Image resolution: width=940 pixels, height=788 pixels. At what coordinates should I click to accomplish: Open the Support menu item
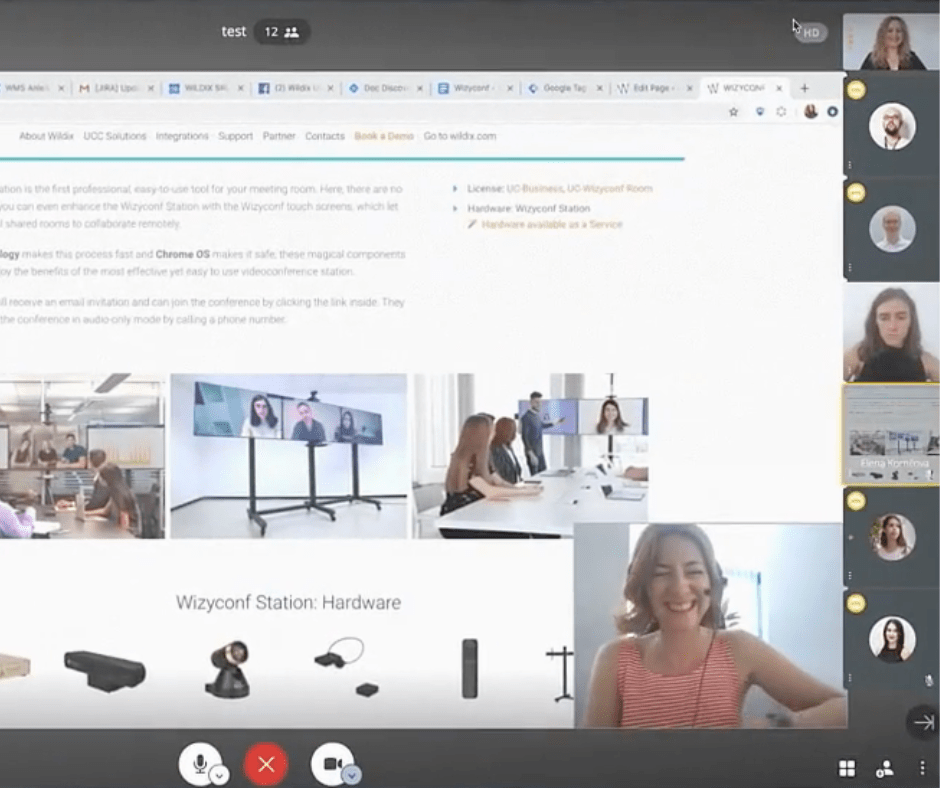coord(236,136)
